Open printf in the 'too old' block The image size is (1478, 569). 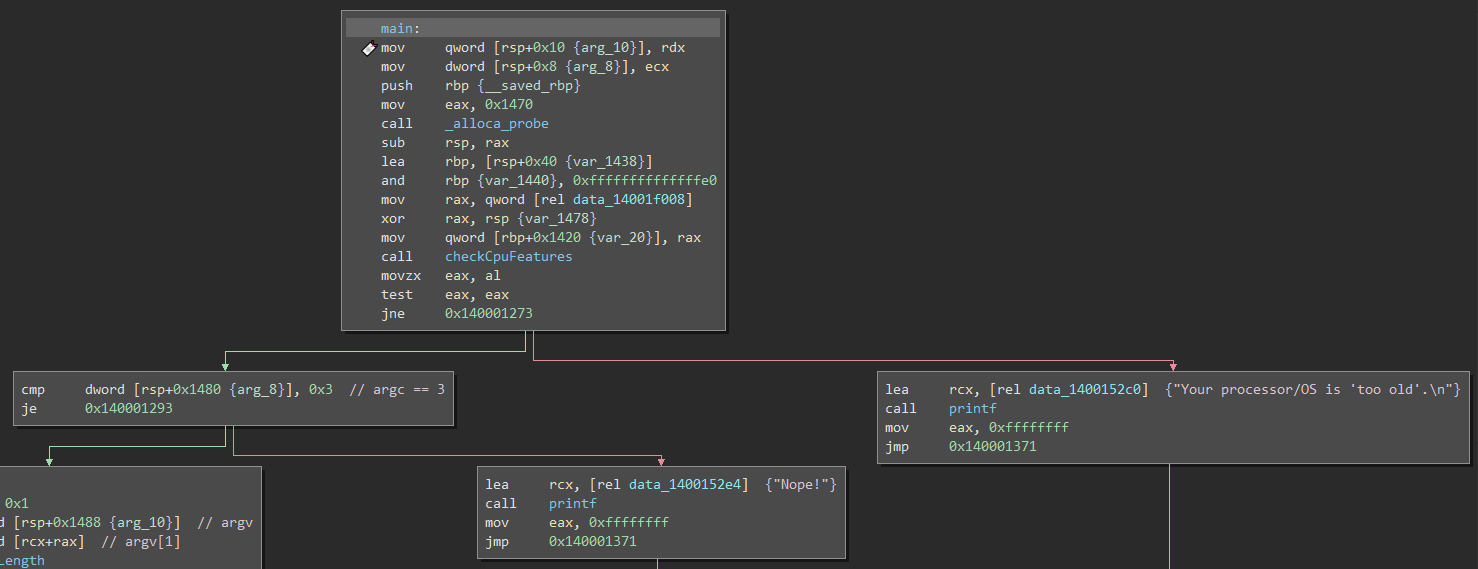[x=973, y=409]
